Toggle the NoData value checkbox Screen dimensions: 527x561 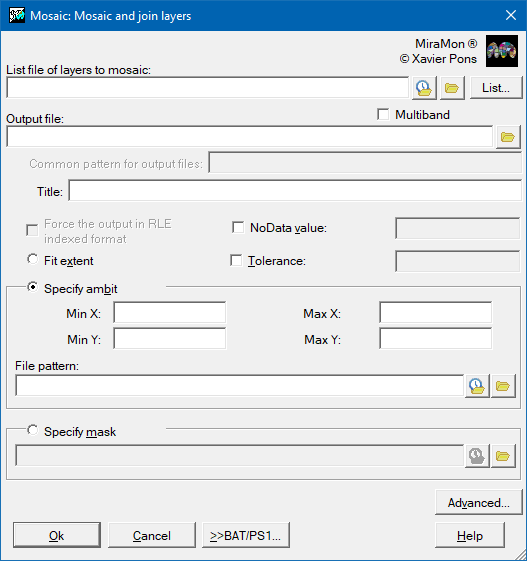(238, 228)
